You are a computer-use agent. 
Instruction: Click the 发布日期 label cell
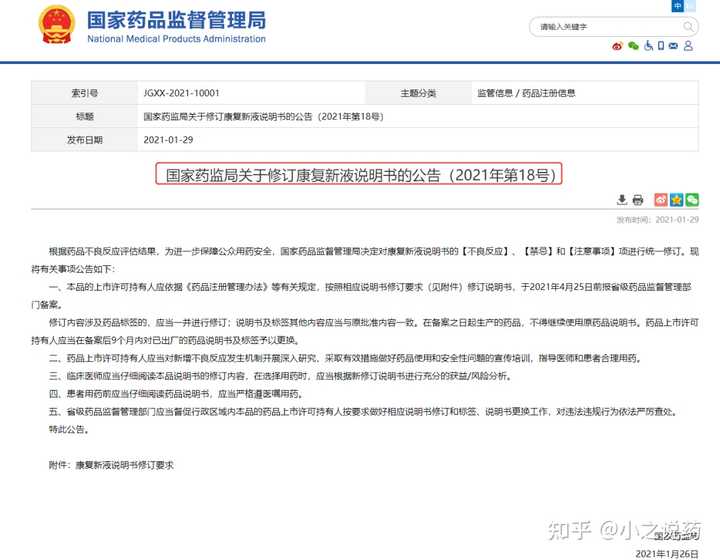point(84,140)
